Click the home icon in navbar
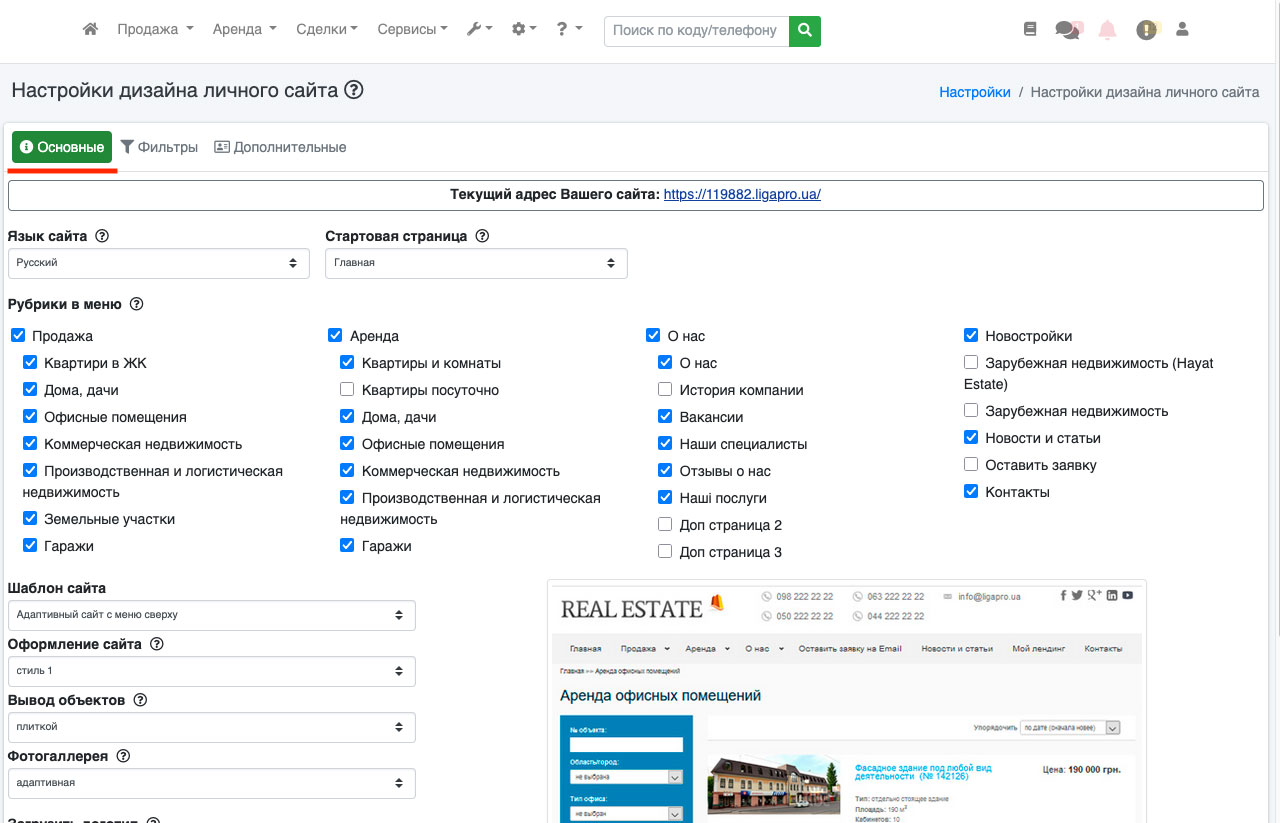1280x823 pixels. (x=90, y=30)
